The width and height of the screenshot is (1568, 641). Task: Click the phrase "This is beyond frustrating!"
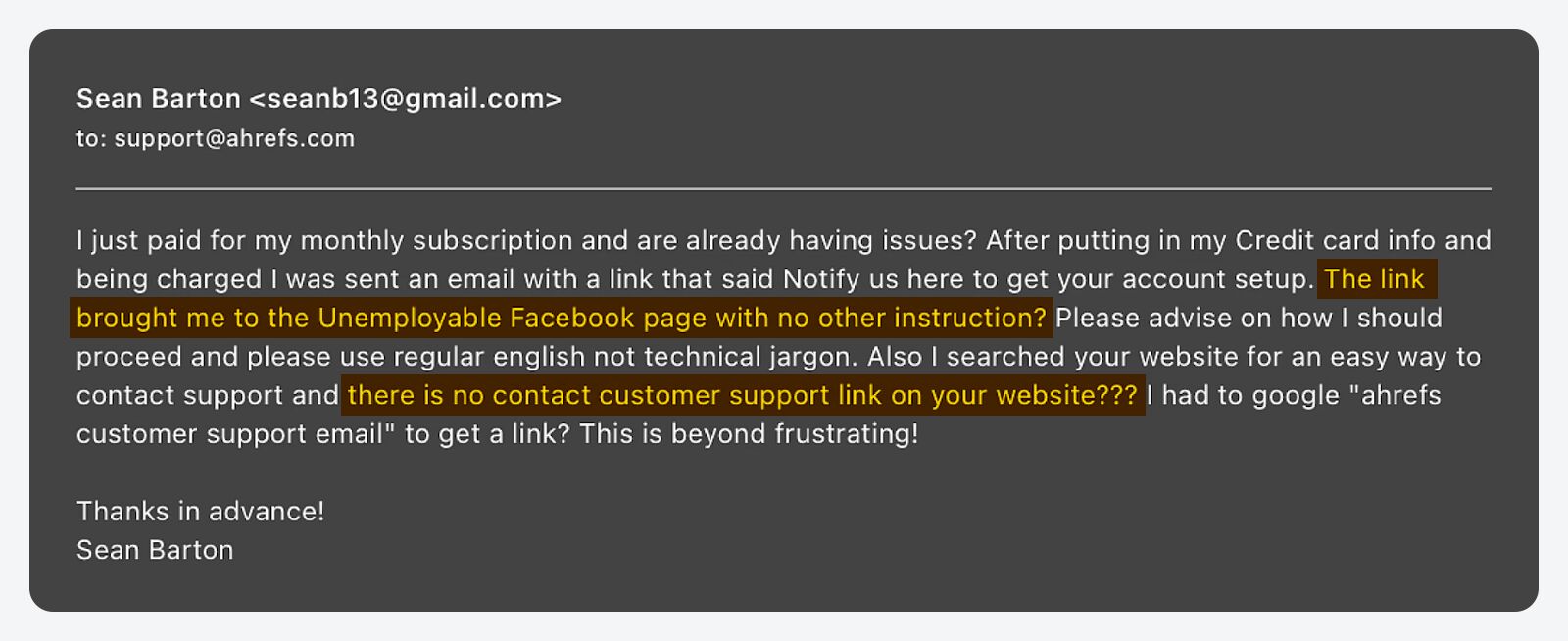point(749,434)
